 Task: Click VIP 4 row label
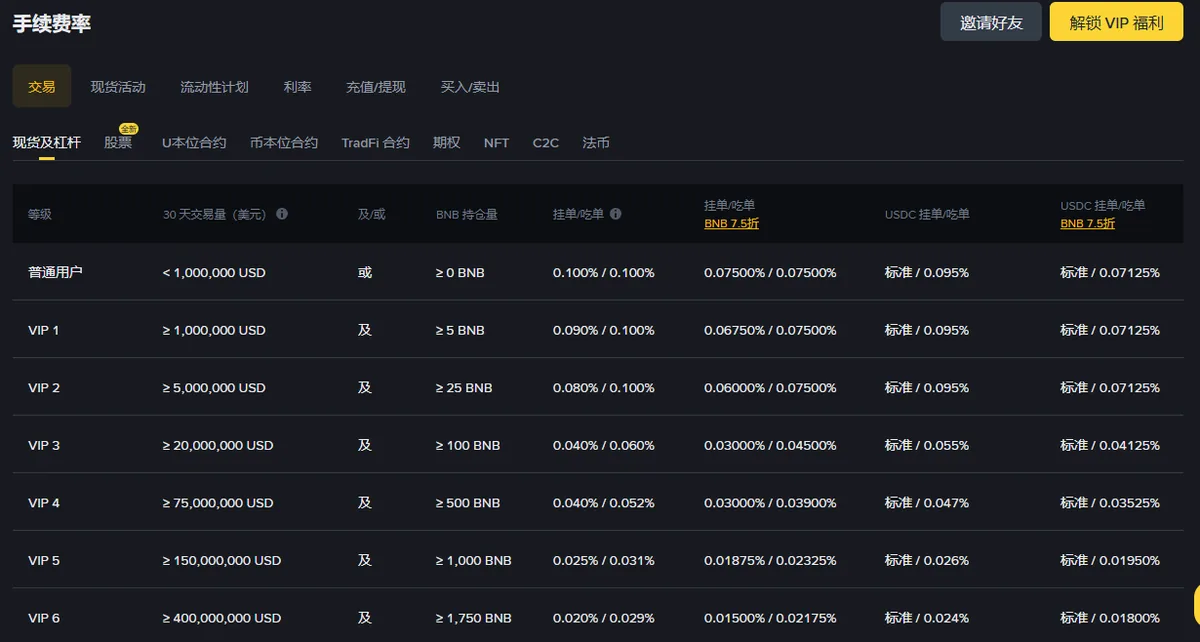pyautogui.click(x=44, y=503)
